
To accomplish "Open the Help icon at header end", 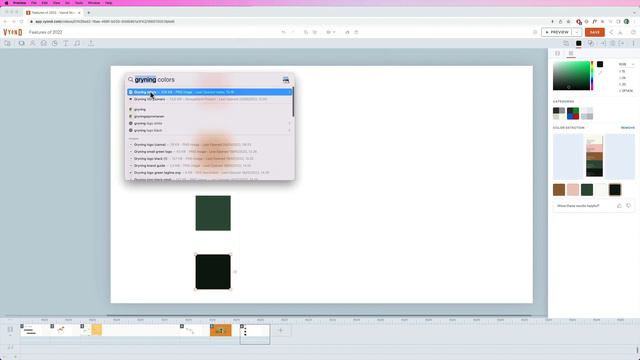I will 633,32.
